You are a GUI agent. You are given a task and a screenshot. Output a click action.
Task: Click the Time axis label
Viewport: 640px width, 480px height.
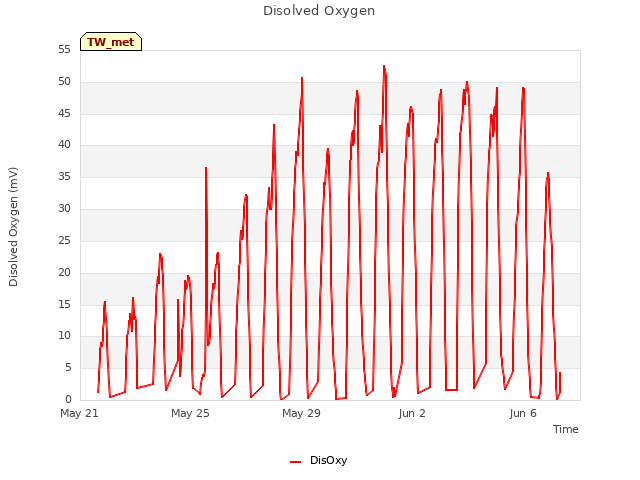point(565,429)
